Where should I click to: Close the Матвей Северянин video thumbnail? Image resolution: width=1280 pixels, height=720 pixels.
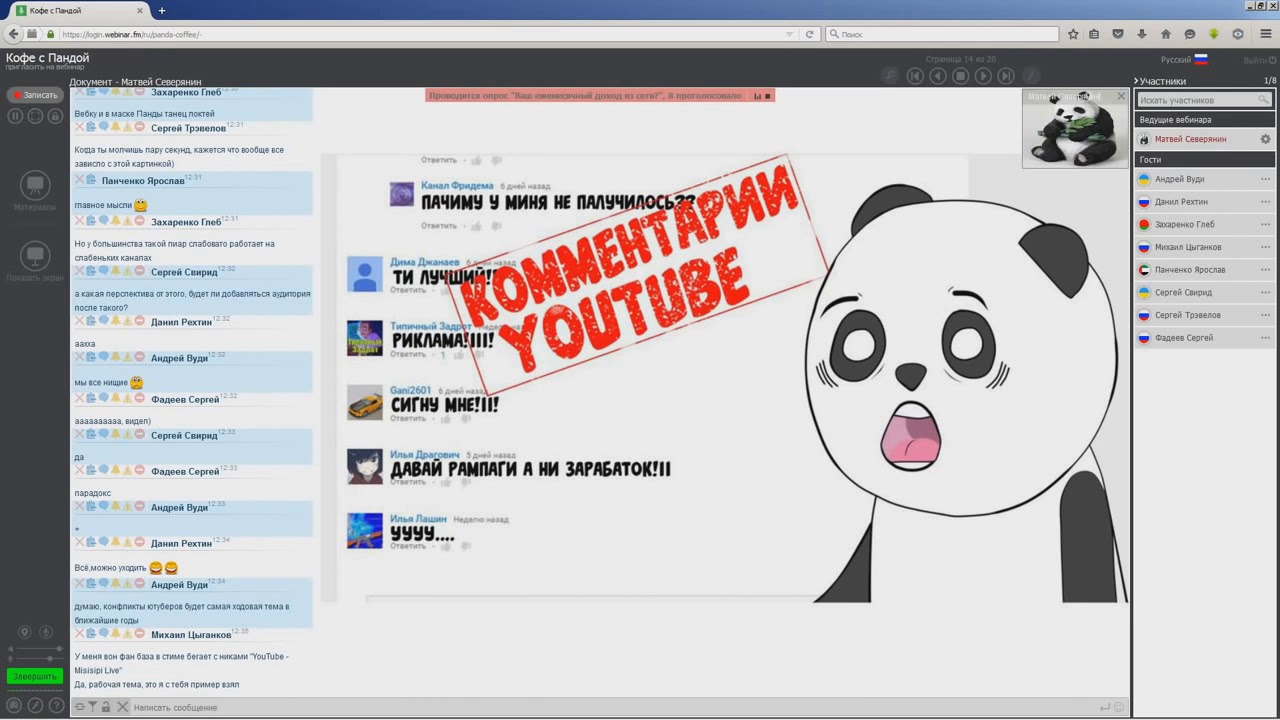pos(1121,97)
